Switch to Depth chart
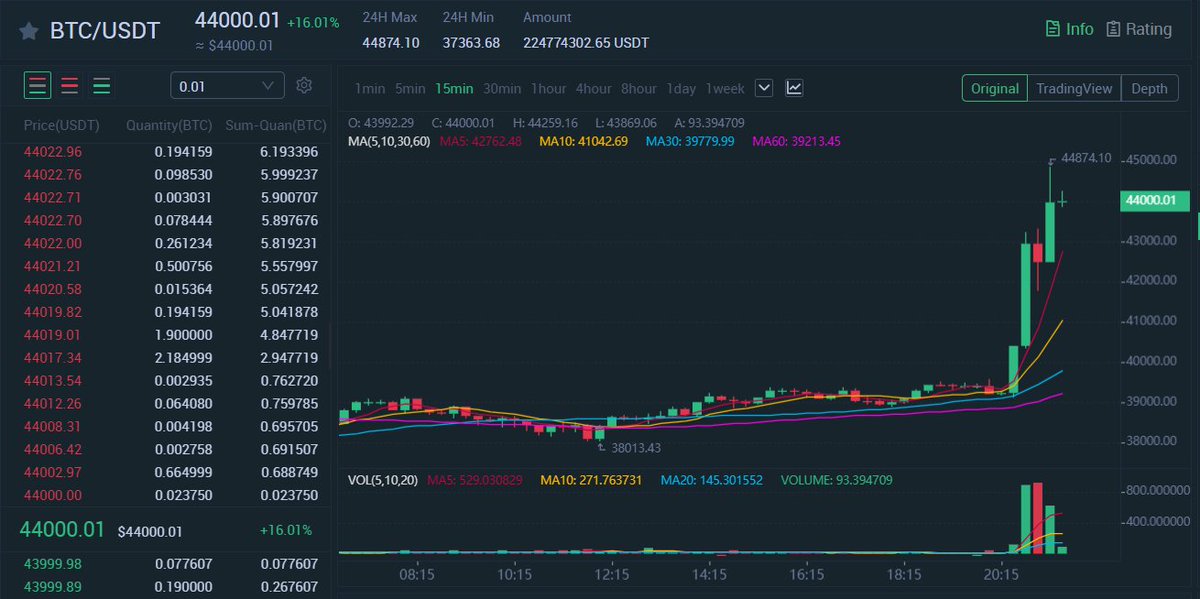This screenshot has width=1200, height=599. [x=1149, y=88]
